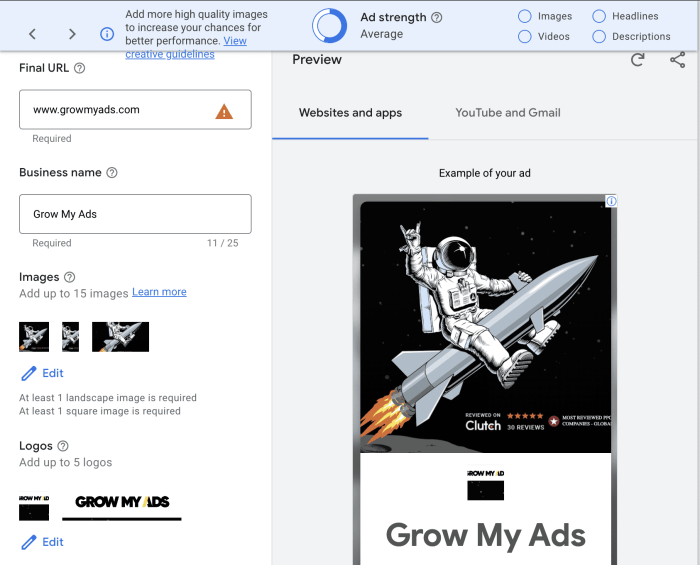The width and height of the screenshot is (700, 565).
Task: Open help icon next to Logos heading
Action: pos(63,446)
